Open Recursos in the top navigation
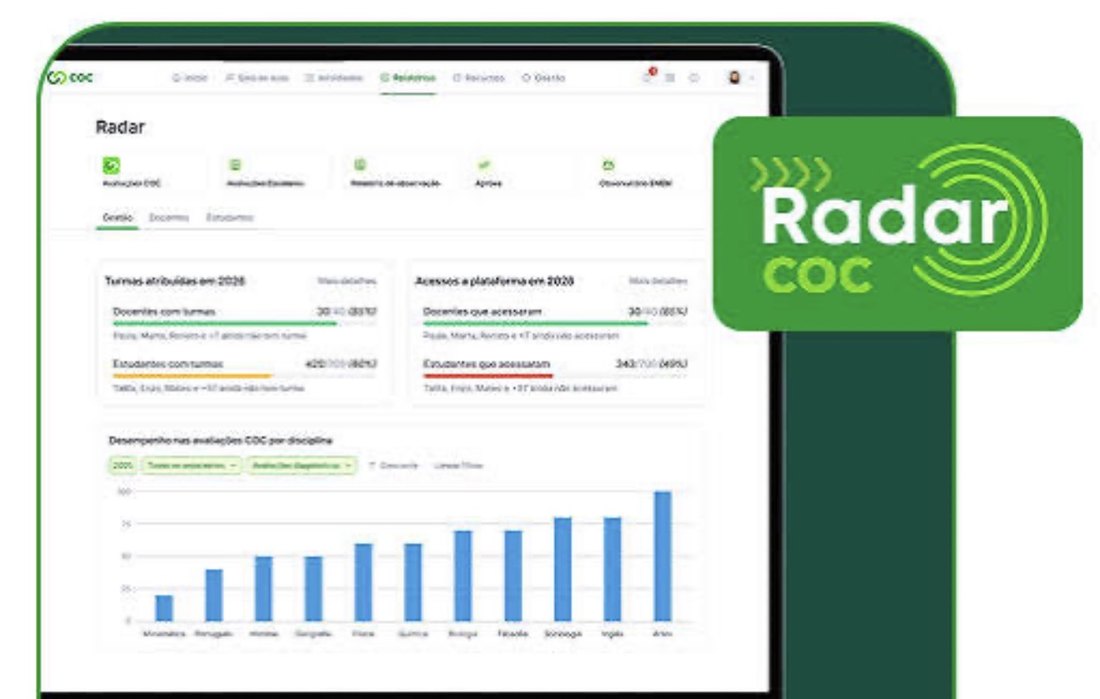This screenshot has height=699, width=1100. tap(479, 78)
